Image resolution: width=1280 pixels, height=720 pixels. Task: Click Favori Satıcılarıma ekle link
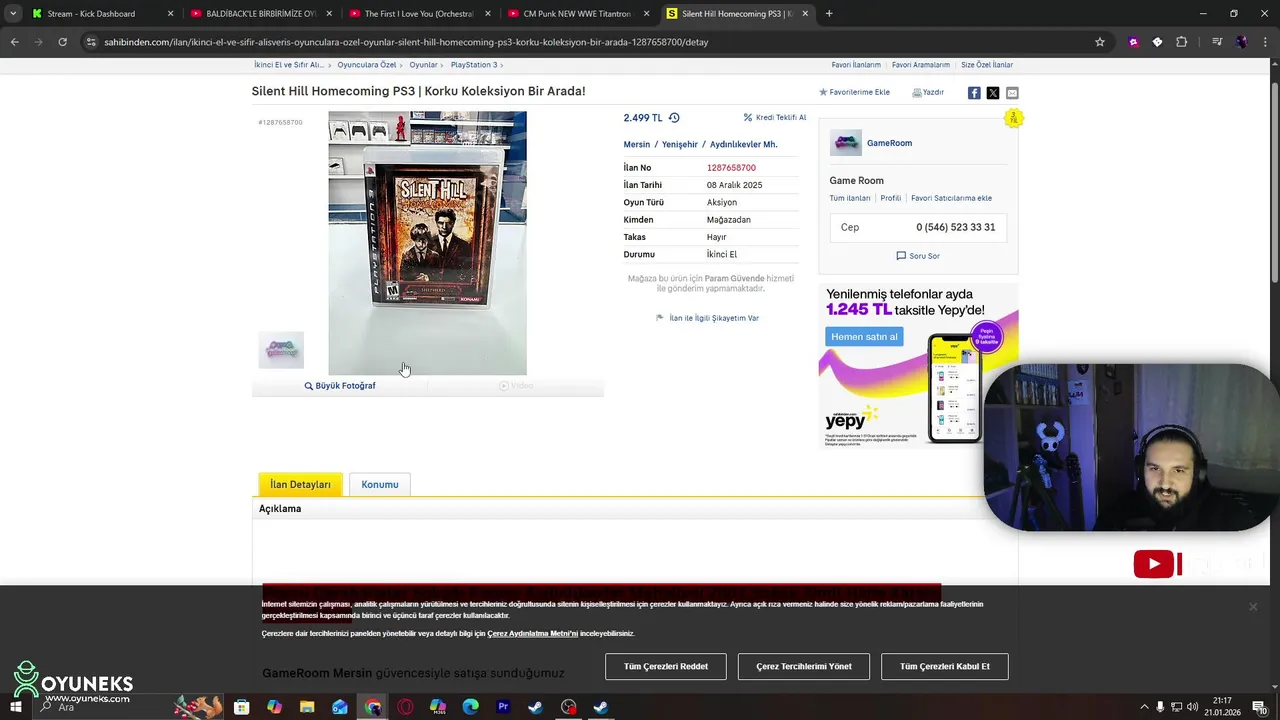[951, 198]
